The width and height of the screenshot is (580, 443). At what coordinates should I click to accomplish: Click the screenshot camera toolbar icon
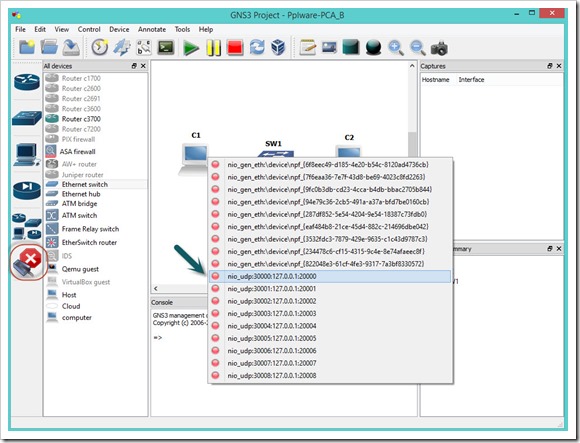click(x=439, y=48)
